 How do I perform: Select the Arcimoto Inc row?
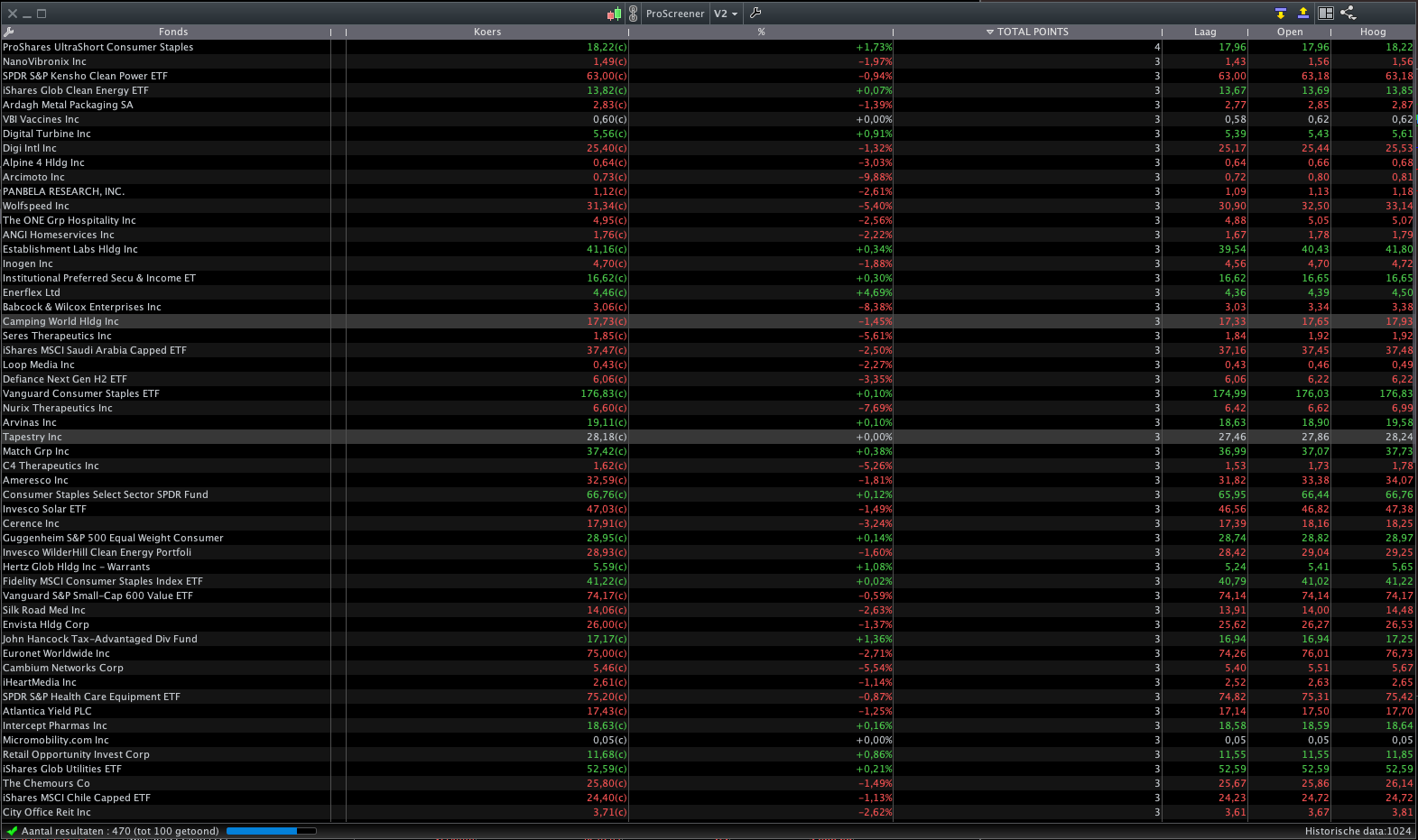[x=709, y=177]
